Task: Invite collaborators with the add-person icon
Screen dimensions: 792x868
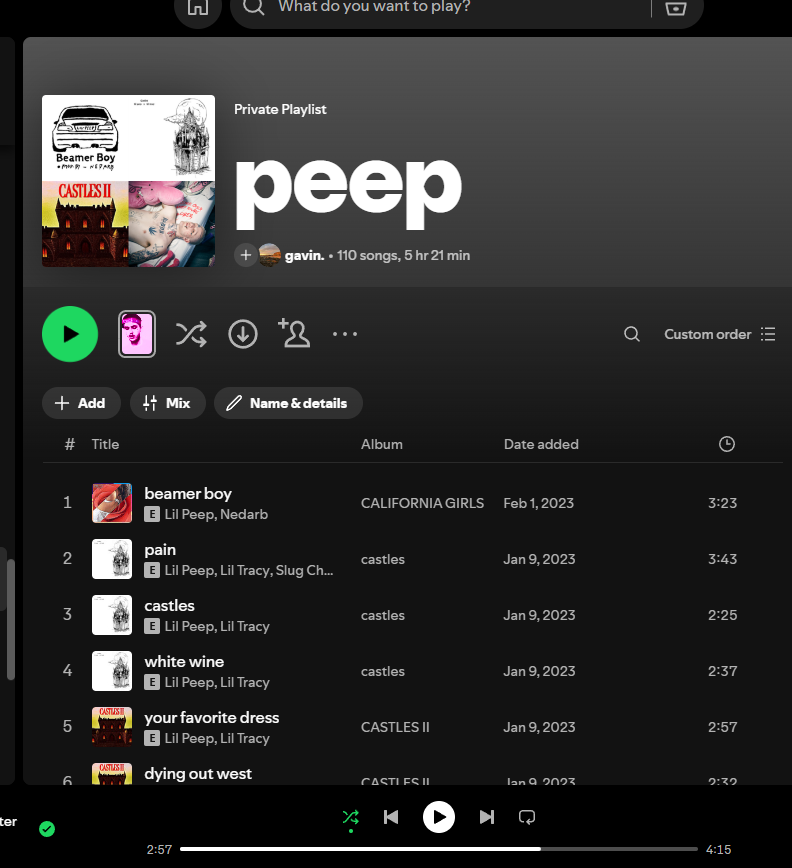Action: (294, 333)
